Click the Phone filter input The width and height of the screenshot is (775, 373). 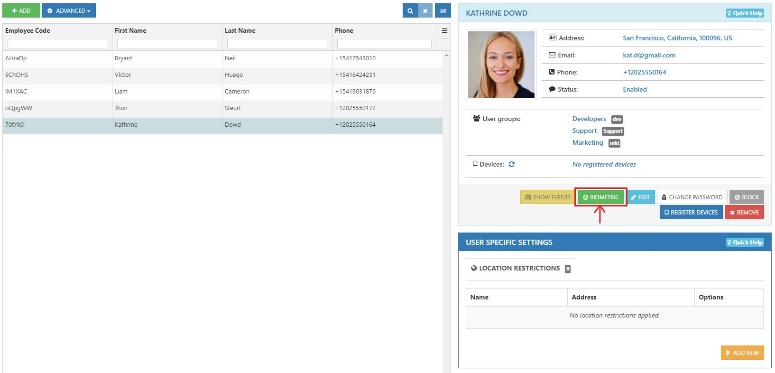(x=385, y=44)
